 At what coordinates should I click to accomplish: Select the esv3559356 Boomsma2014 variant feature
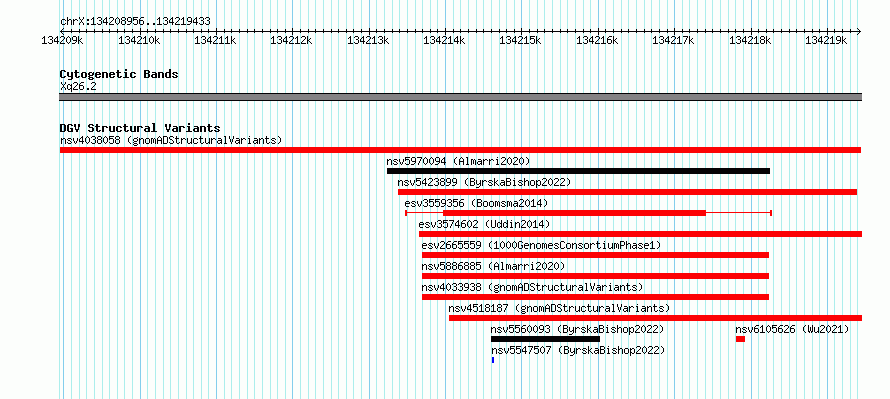[x=588, y=213]
